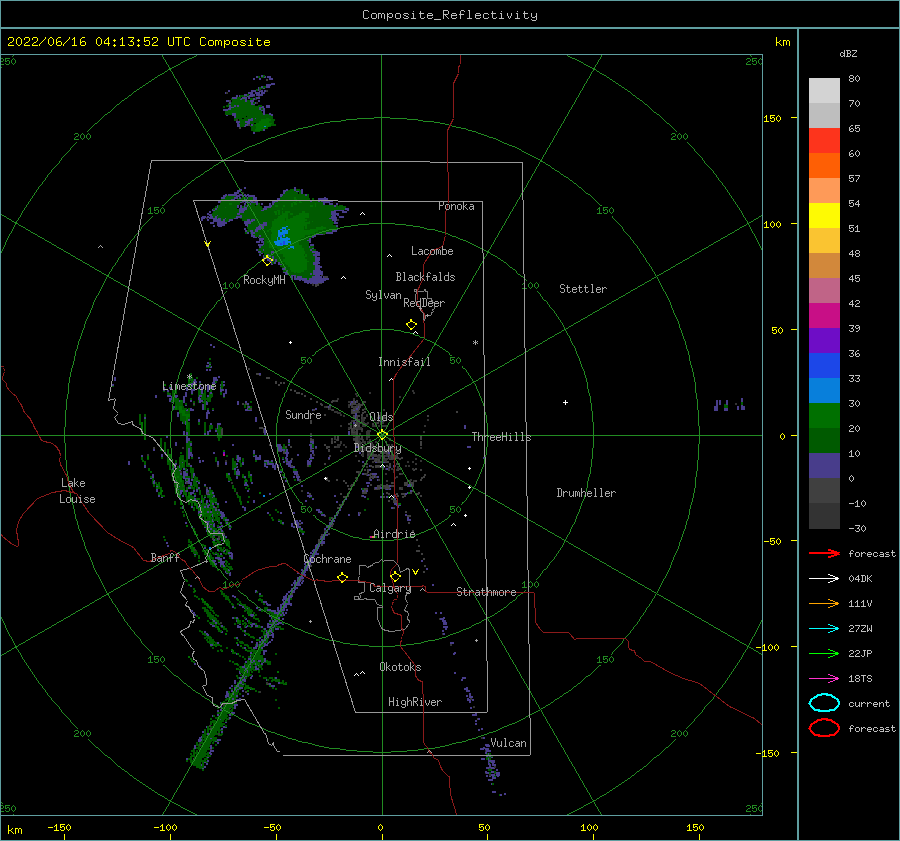
Task: Click the orange 60 dBZ color swatch
Action: click(824, 165)
